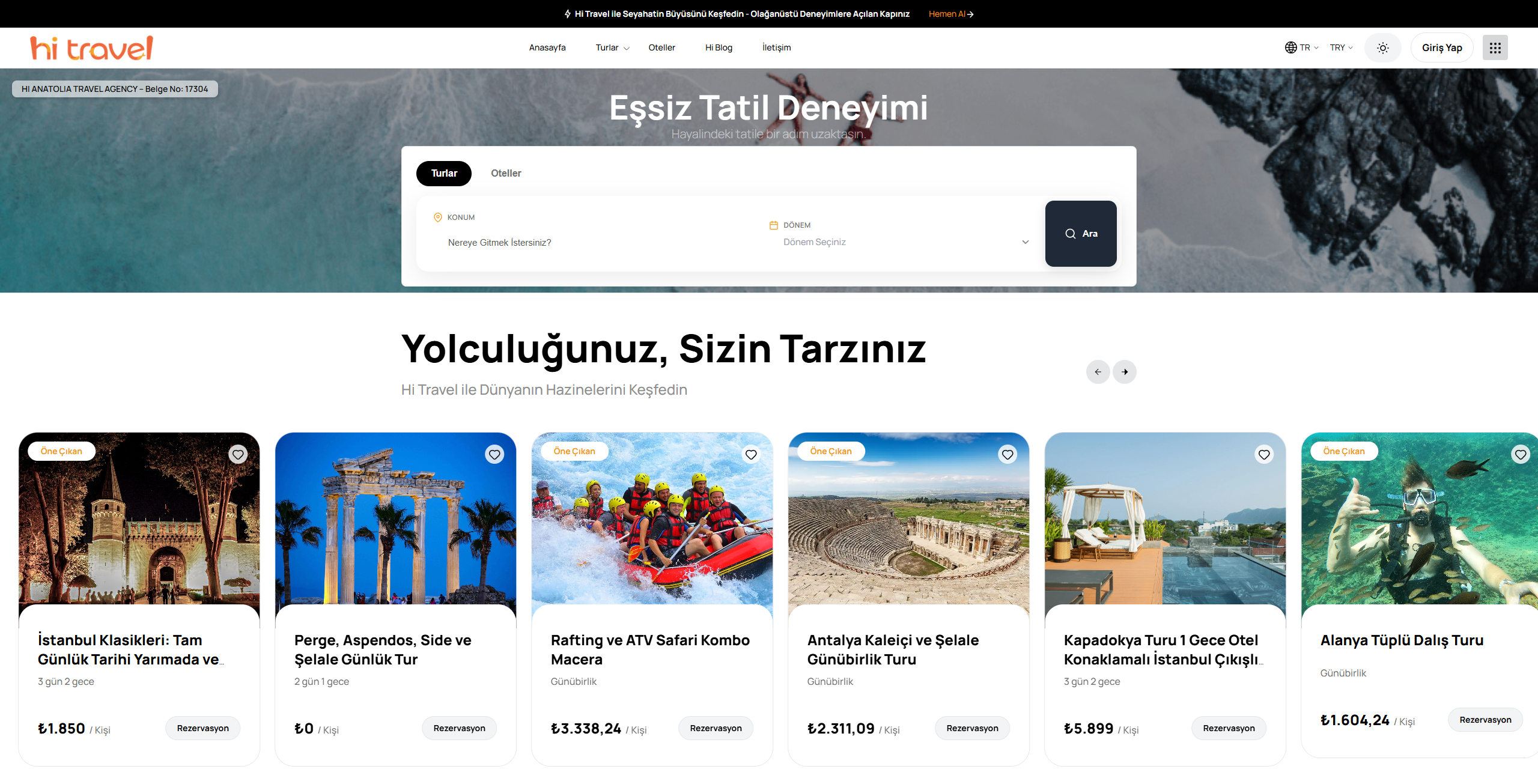Open the apps grid menu icon
Screen dimensions: 1538x784
click(x=1495, y=48)
